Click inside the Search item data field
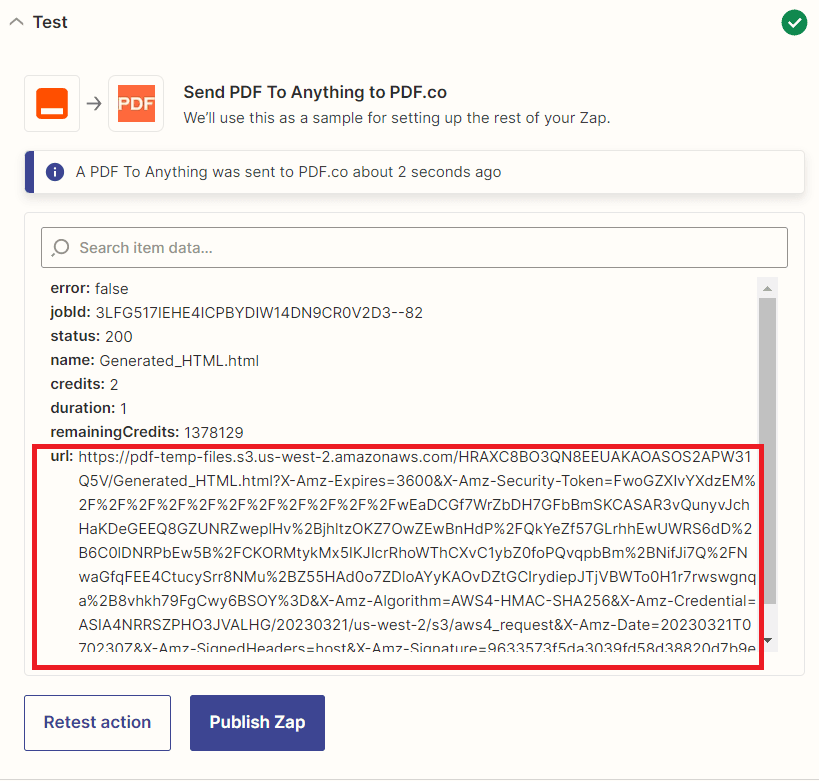Viewport: 819px width, 781px height. 300,247
